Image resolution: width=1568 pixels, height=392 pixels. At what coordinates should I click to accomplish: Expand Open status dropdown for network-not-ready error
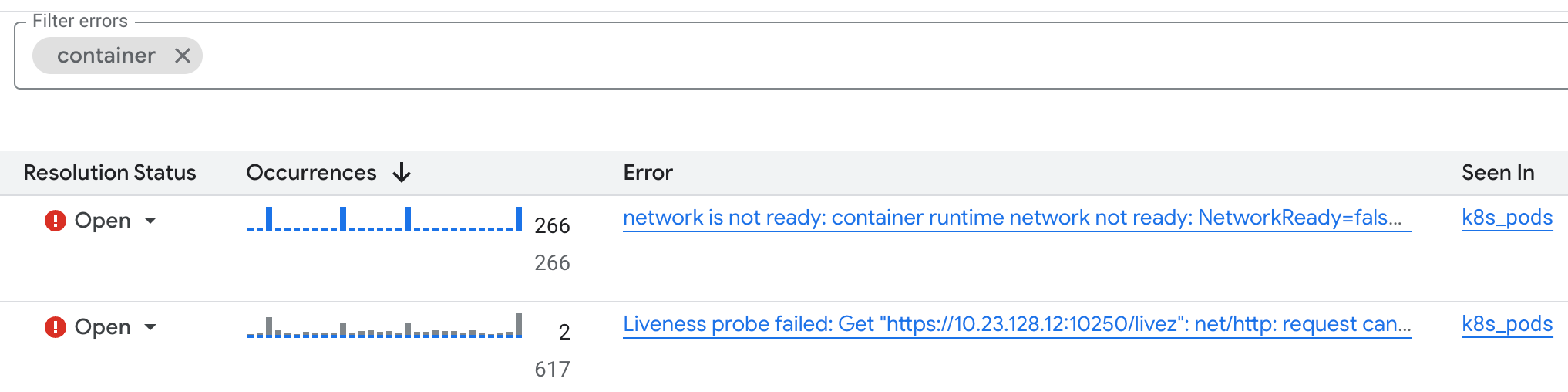click(x=150, y=221)
